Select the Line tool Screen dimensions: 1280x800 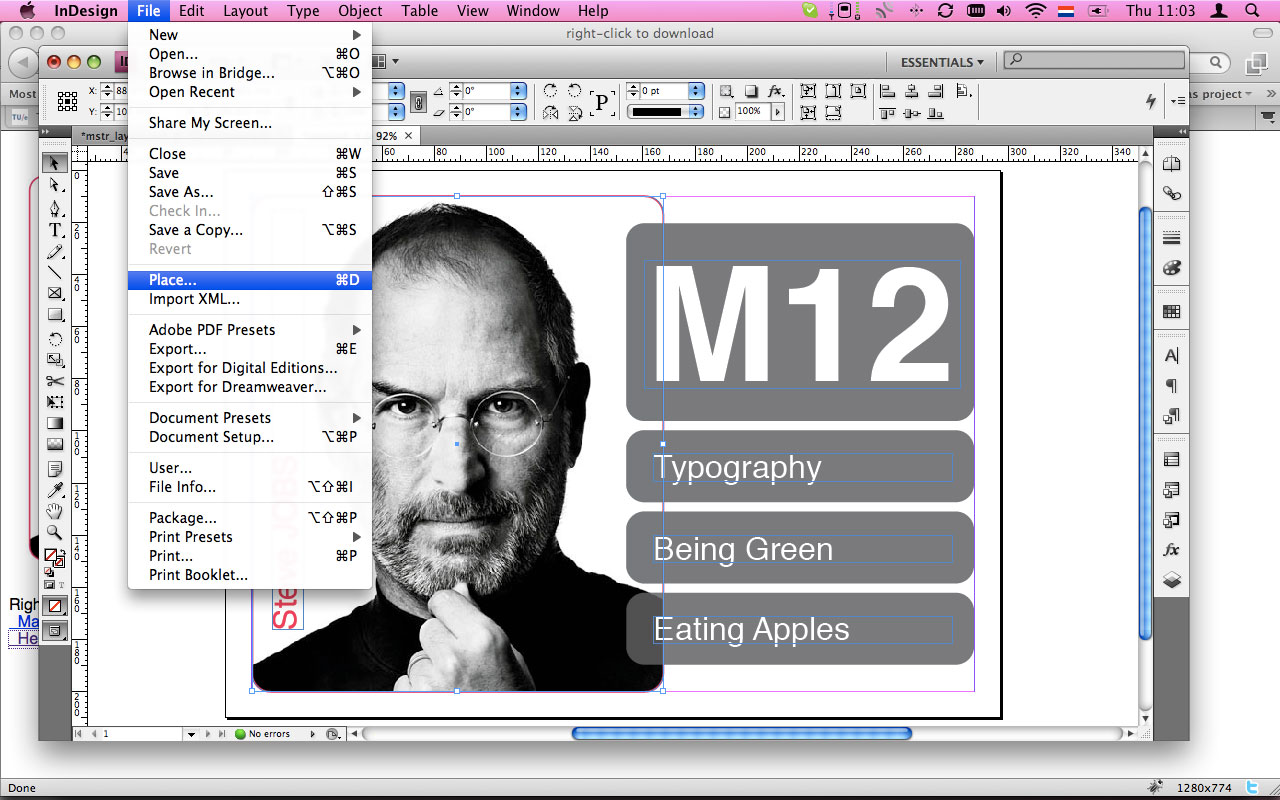pos(55,273)
